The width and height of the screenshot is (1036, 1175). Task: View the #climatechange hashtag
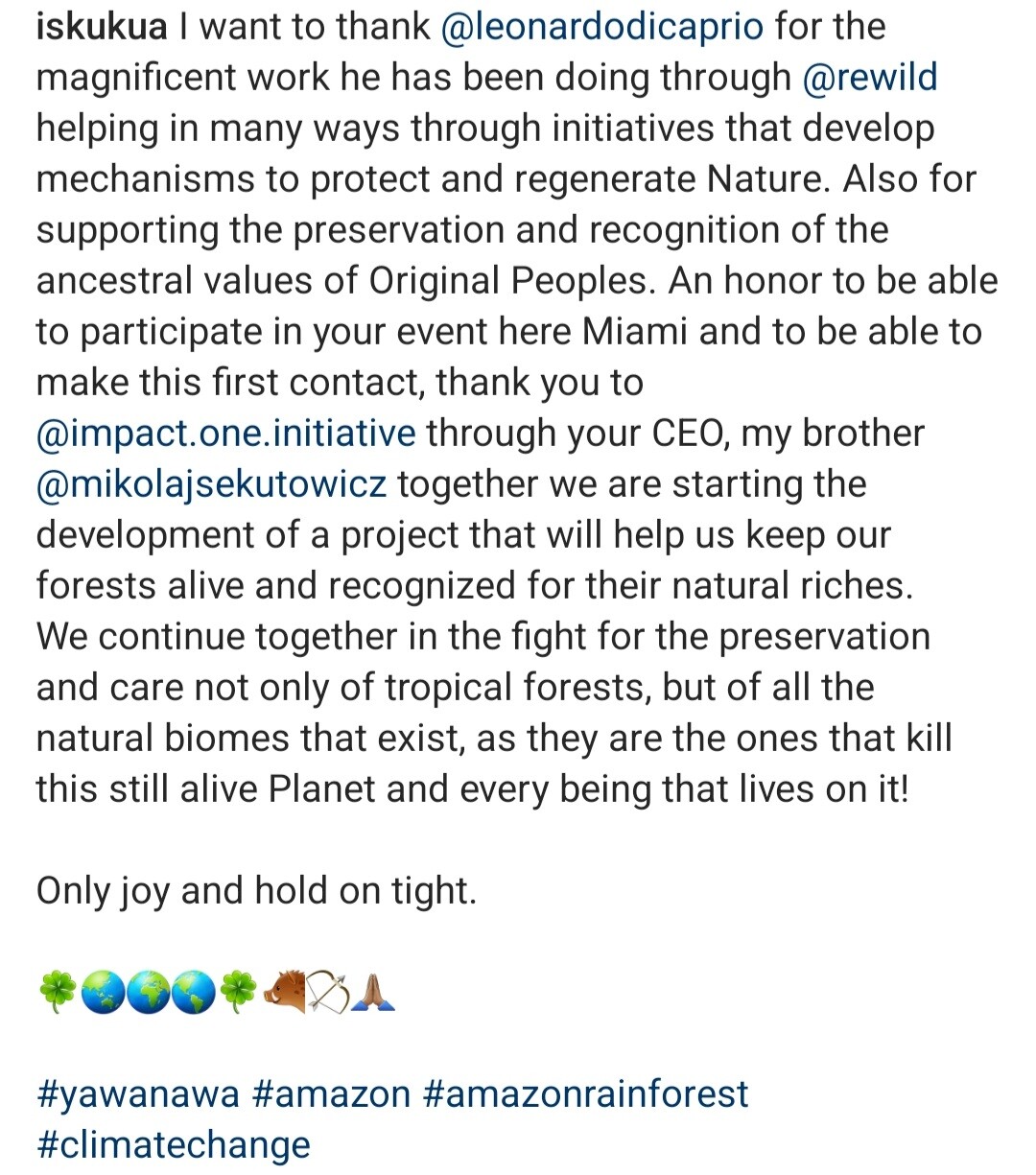pos(174,1144)
